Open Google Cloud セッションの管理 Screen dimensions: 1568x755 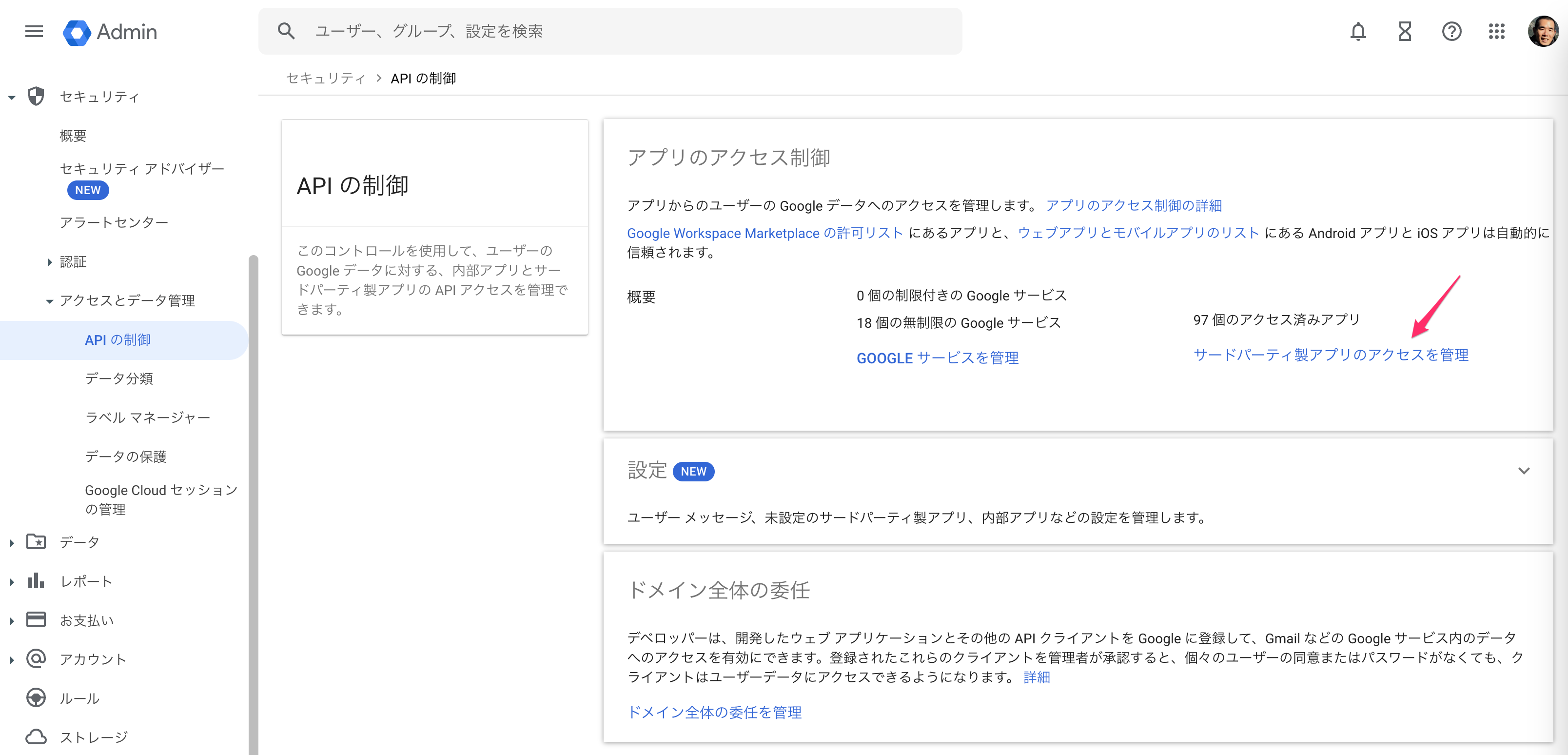(161, 499)
